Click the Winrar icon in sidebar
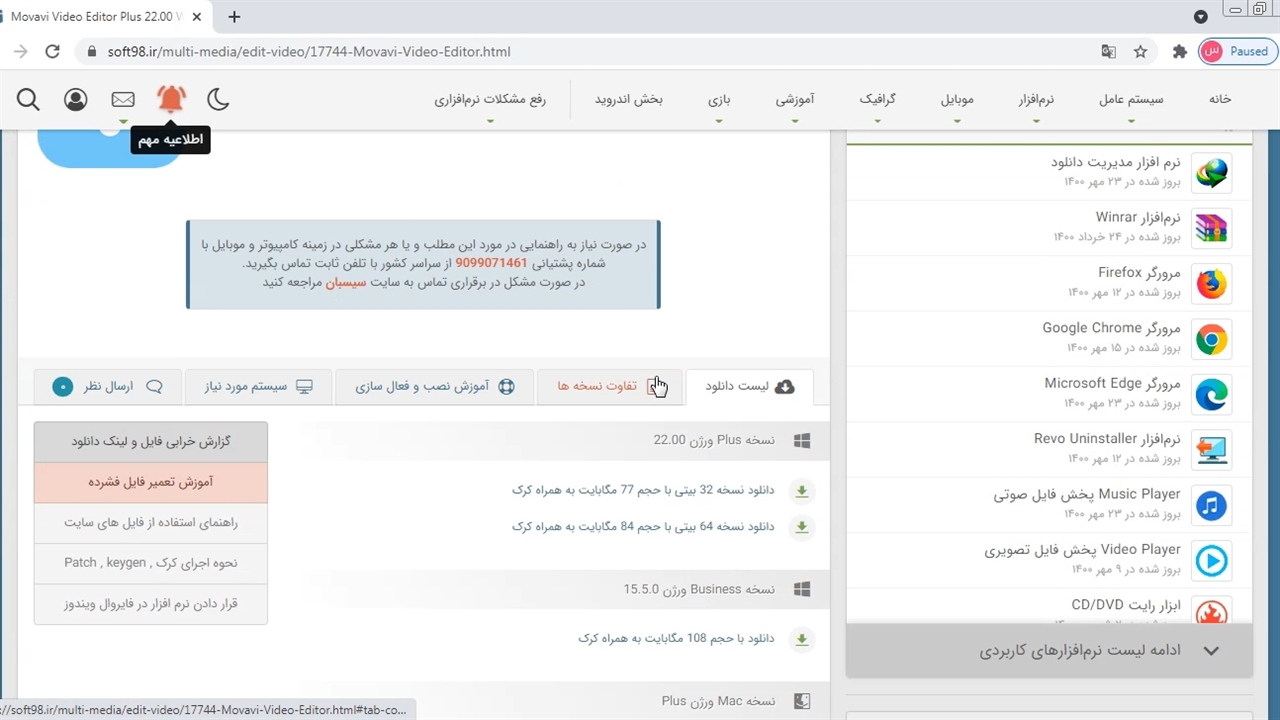Image resolution: width=1280 pixels, height=720 pixels. pos(1211,229)
